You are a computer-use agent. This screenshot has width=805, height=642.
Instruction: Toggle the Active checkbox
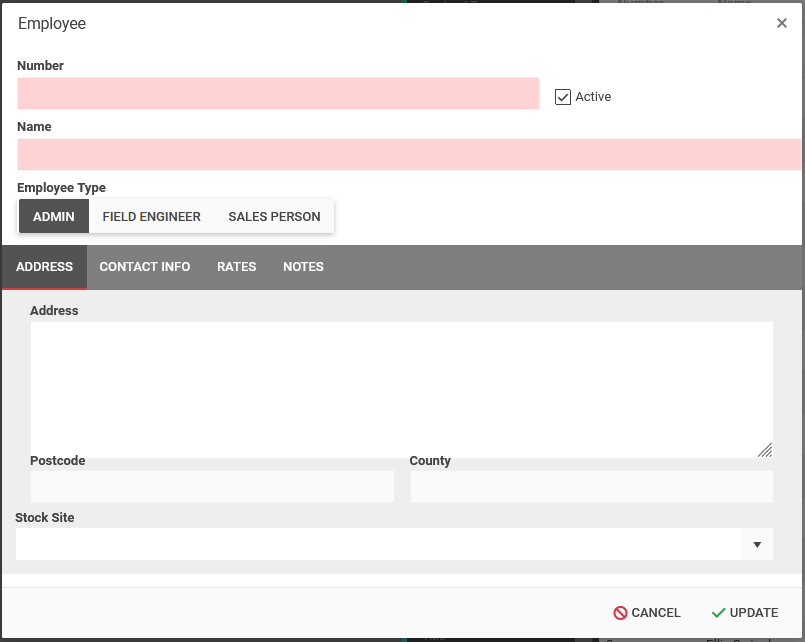click(563, 97)
